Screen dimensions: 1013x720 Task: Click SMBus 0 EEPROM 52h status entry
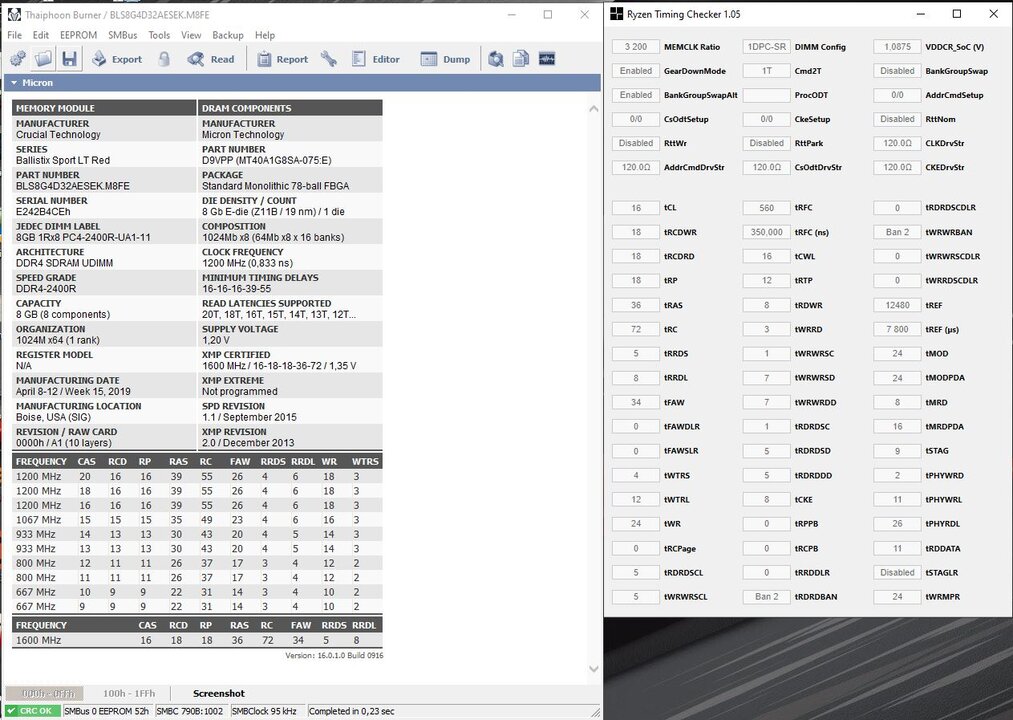(106, 711)
